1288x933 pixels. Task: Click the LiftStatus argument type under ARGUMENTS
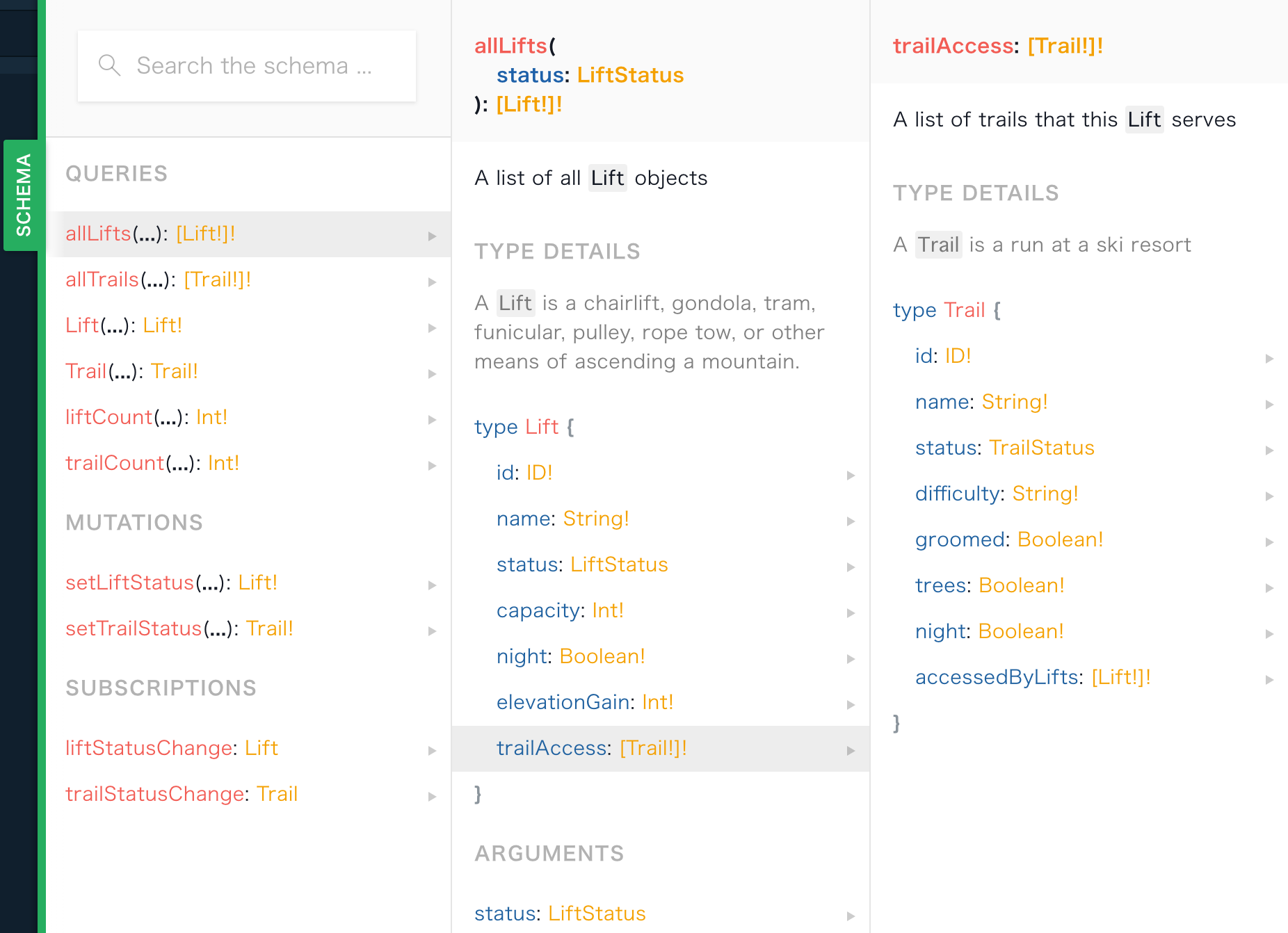point(597,914)
